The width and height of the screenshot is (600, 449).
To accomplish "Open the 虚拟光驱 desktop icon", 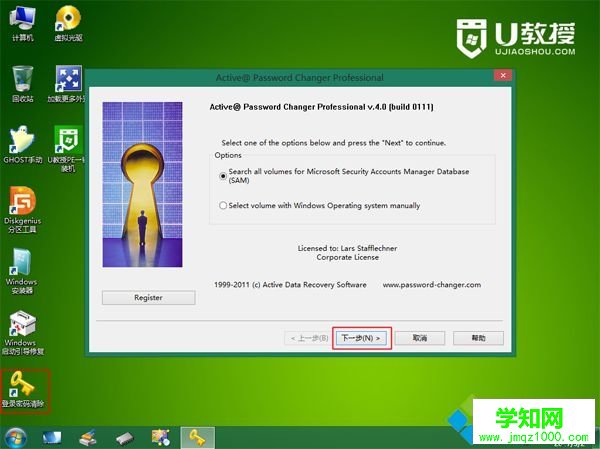I will (x=68, y=23).
